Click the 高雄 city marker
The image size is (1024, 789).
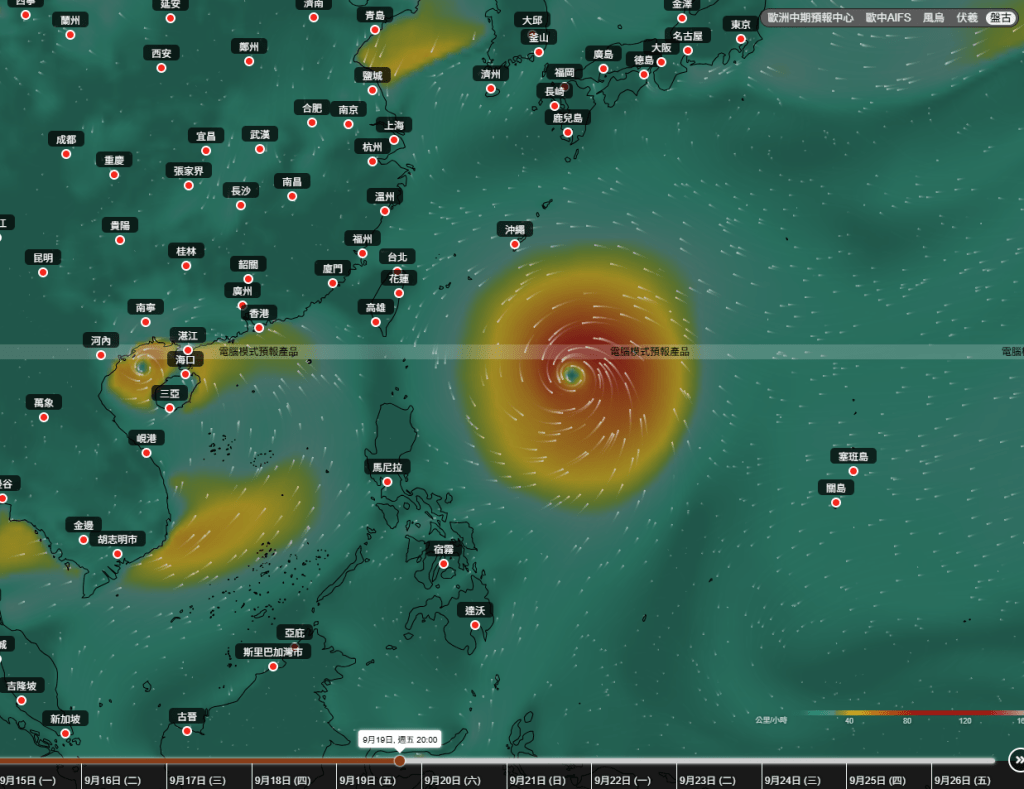(376, 322)
